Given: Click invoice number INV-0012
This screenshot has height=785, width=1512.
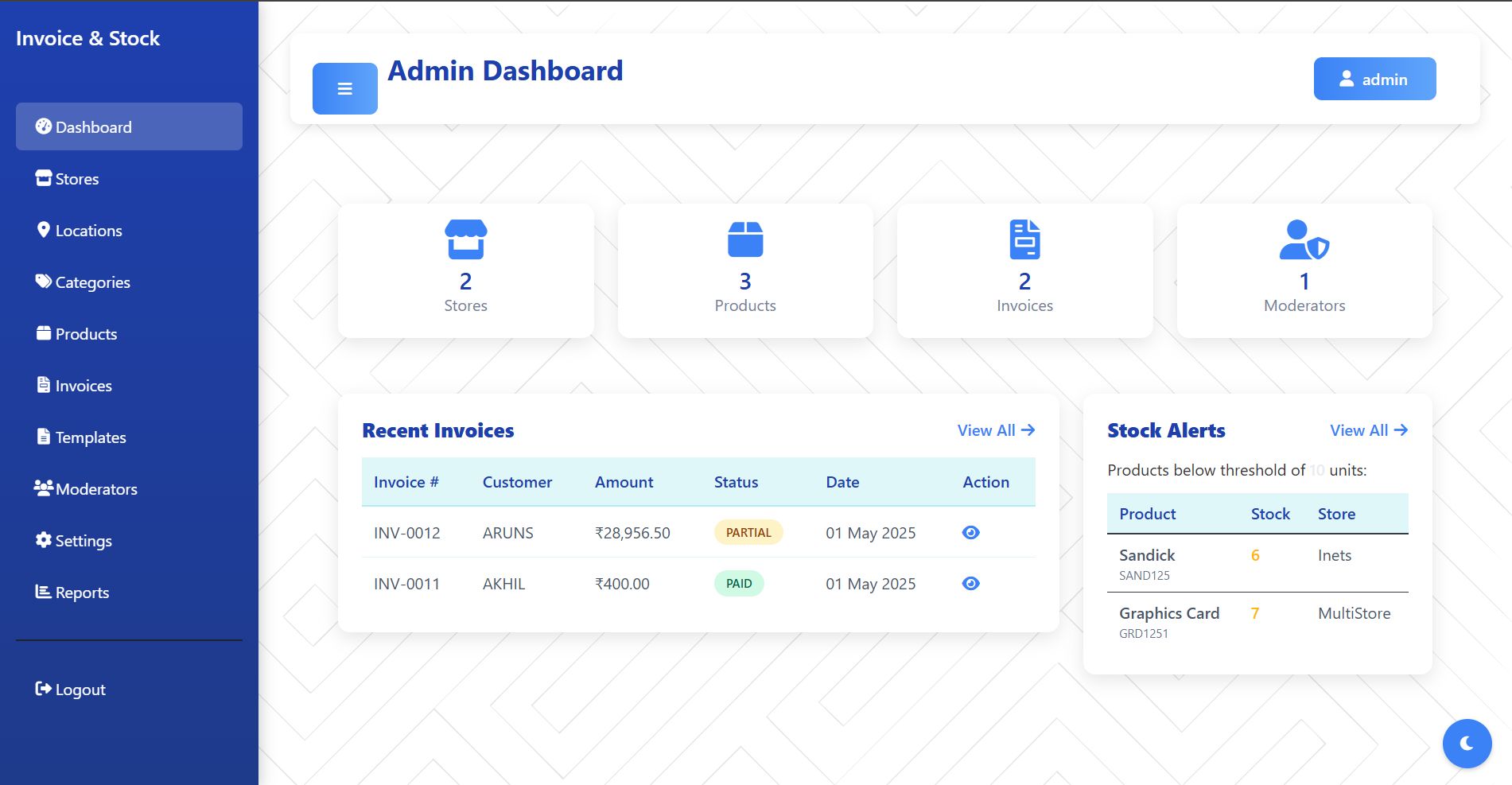Looking at the screenshot, I should tap(406, 533).
